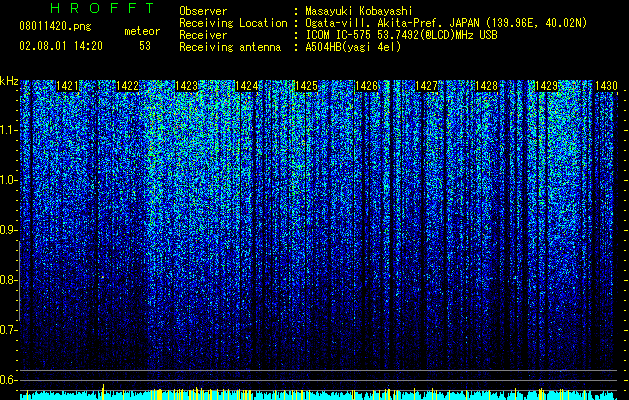
Task: Click the 1424 time marker
Action: pyautogui.click(x=246, y=86)
